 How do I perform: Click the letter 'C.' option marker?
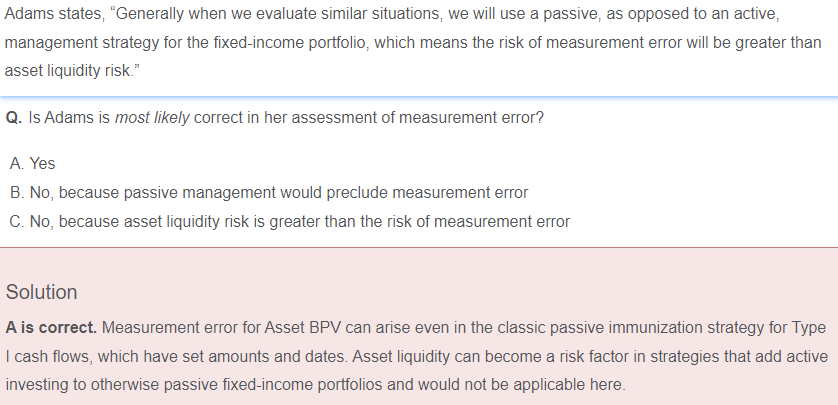(15, 221)
